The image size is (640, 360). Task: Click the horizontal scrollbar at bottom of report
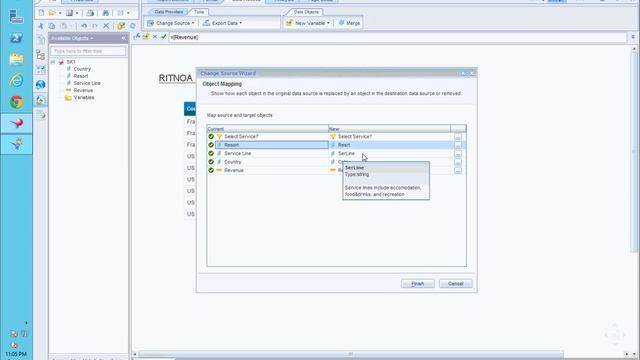(x=351, y=354)
